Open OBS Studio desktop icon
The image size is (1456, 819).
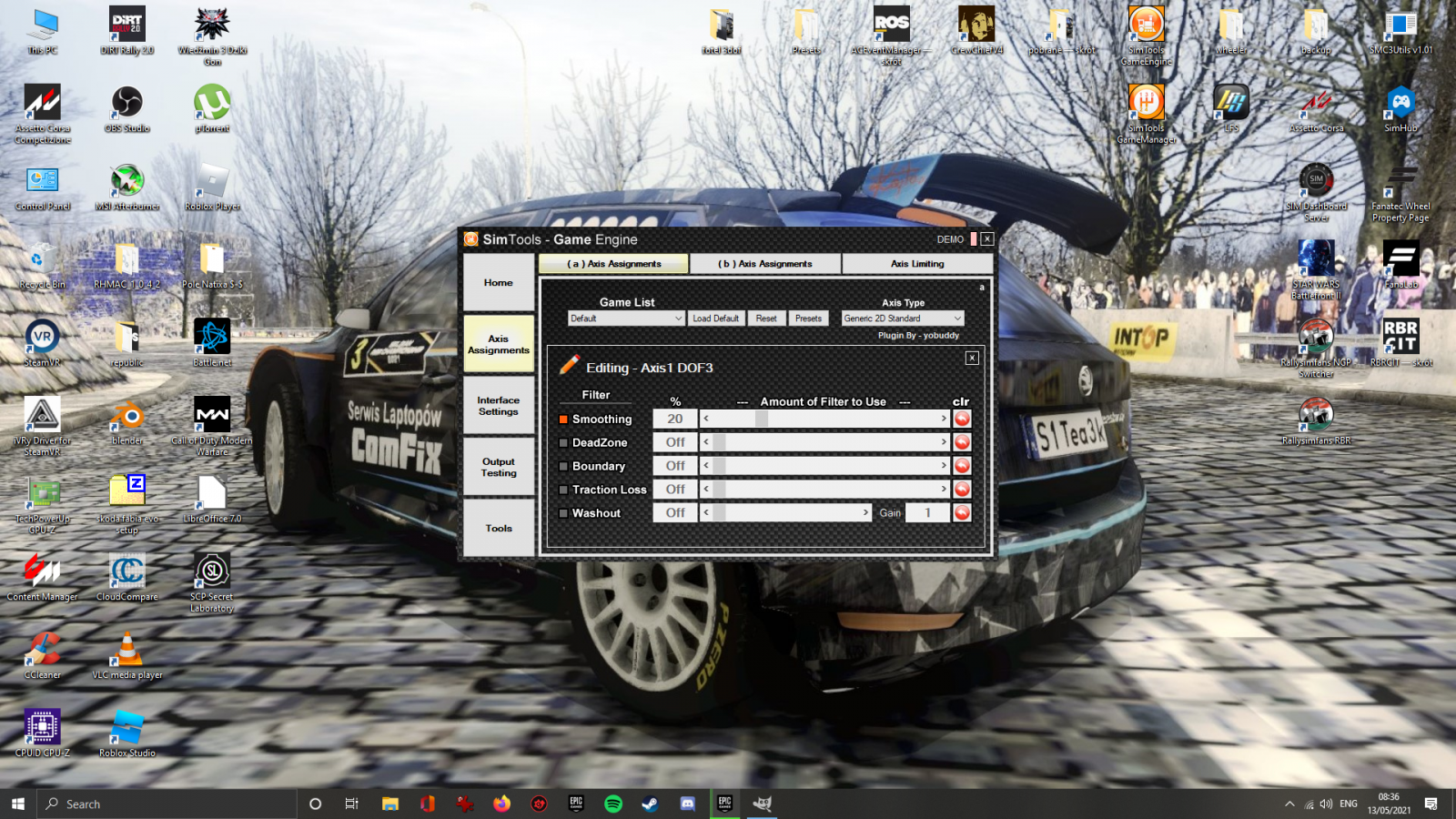(126, 109)
